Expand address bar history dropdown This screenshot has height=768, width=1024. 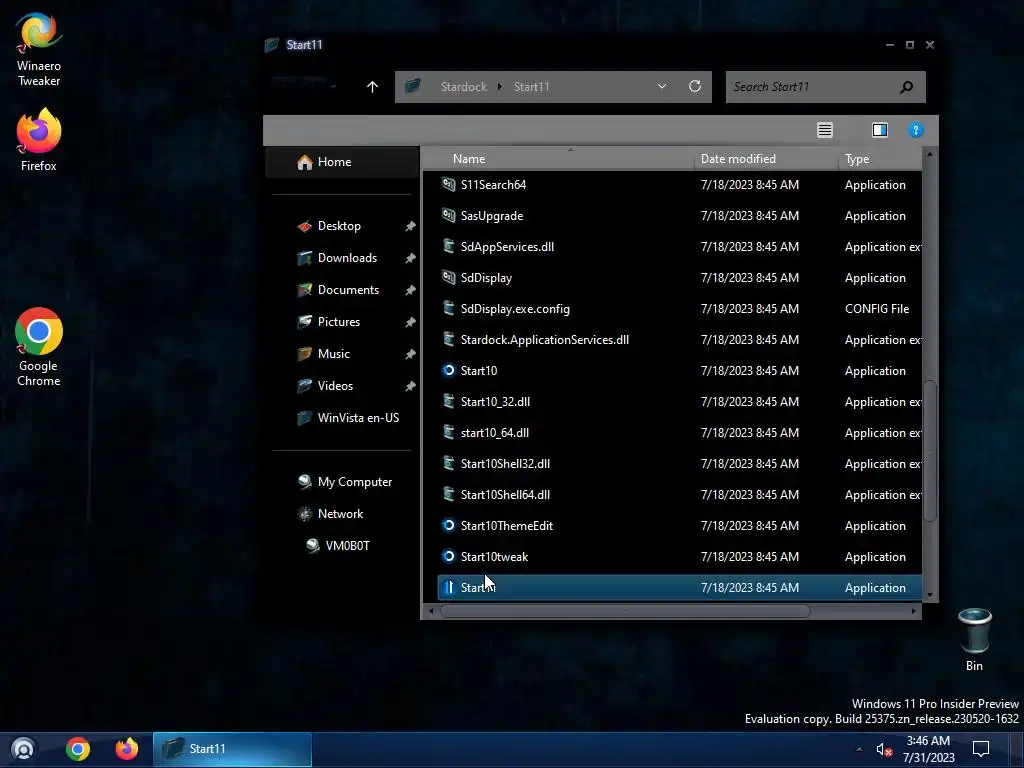click(x=662, y=86)
